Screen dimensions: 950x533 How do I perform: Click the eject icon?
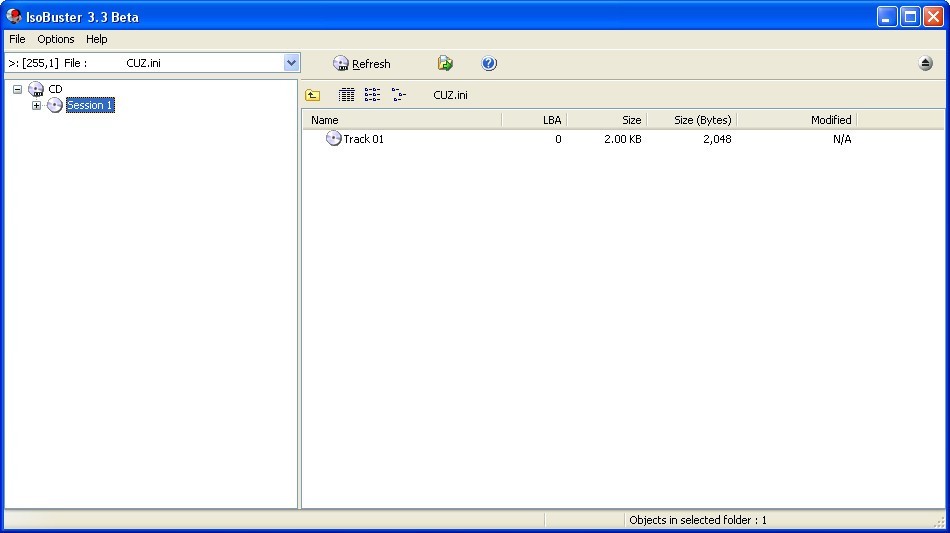pos(925,63)
